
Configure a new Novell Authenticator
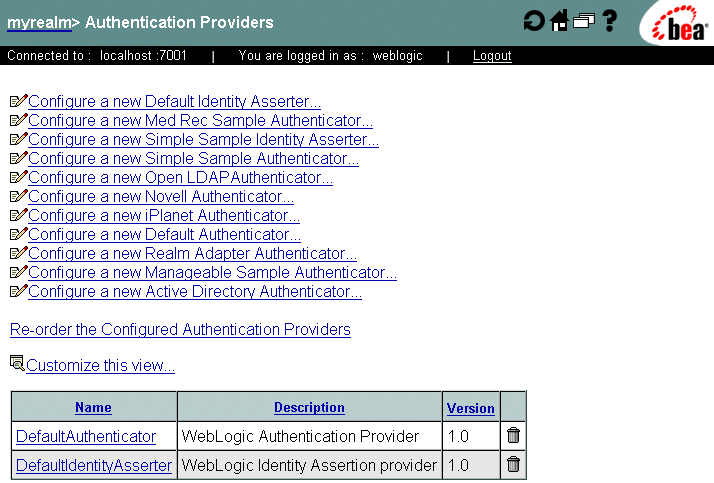click(161, 197)
